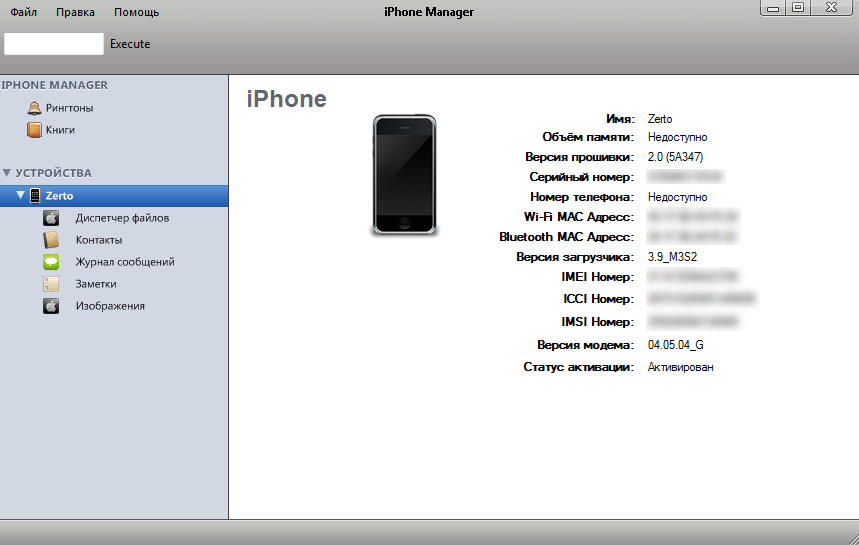Click the address book icon beside Контакты
Screen dimensions: 859x545
tap(51, 240)
